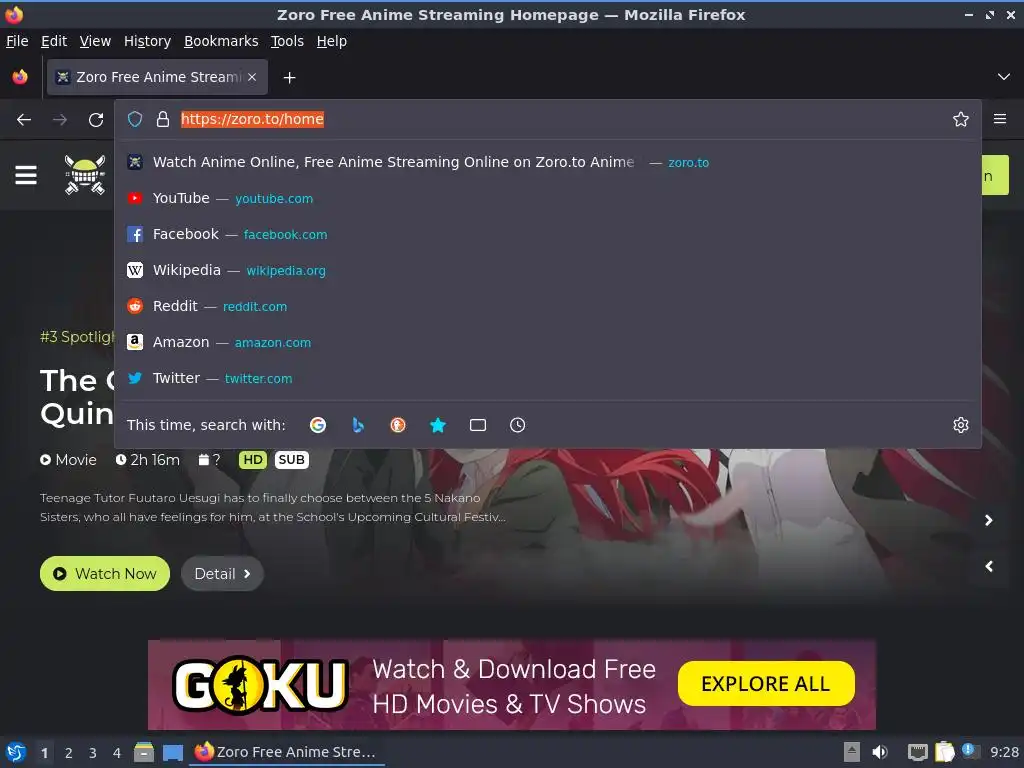The height and width of the screenshot is (768, 1024).
Task: Open the network tray icon
Action: pyautogui.click(x=918, y=752)
